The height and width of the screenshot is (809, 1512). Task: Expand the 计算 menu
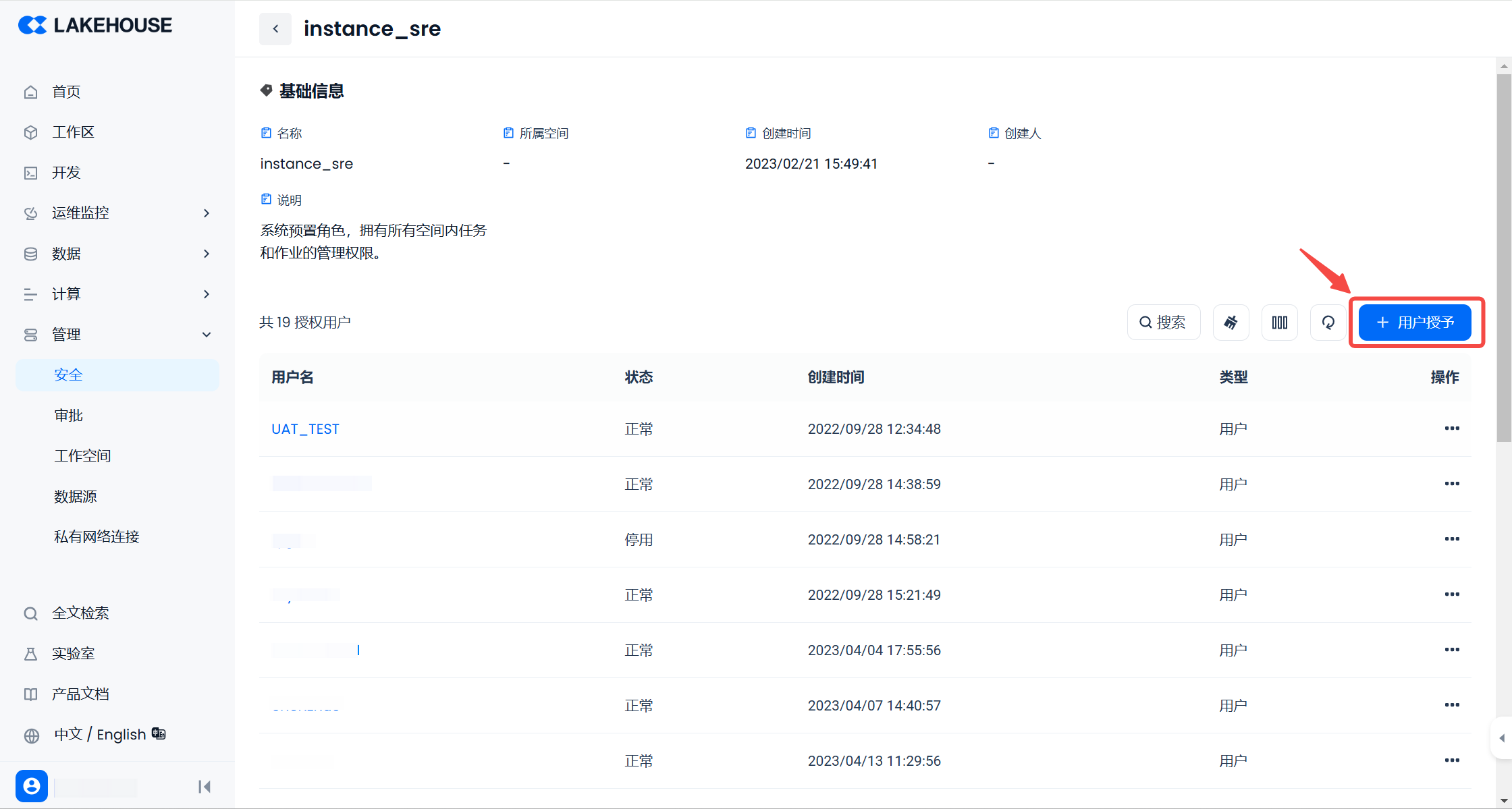[x=207, y=294]
